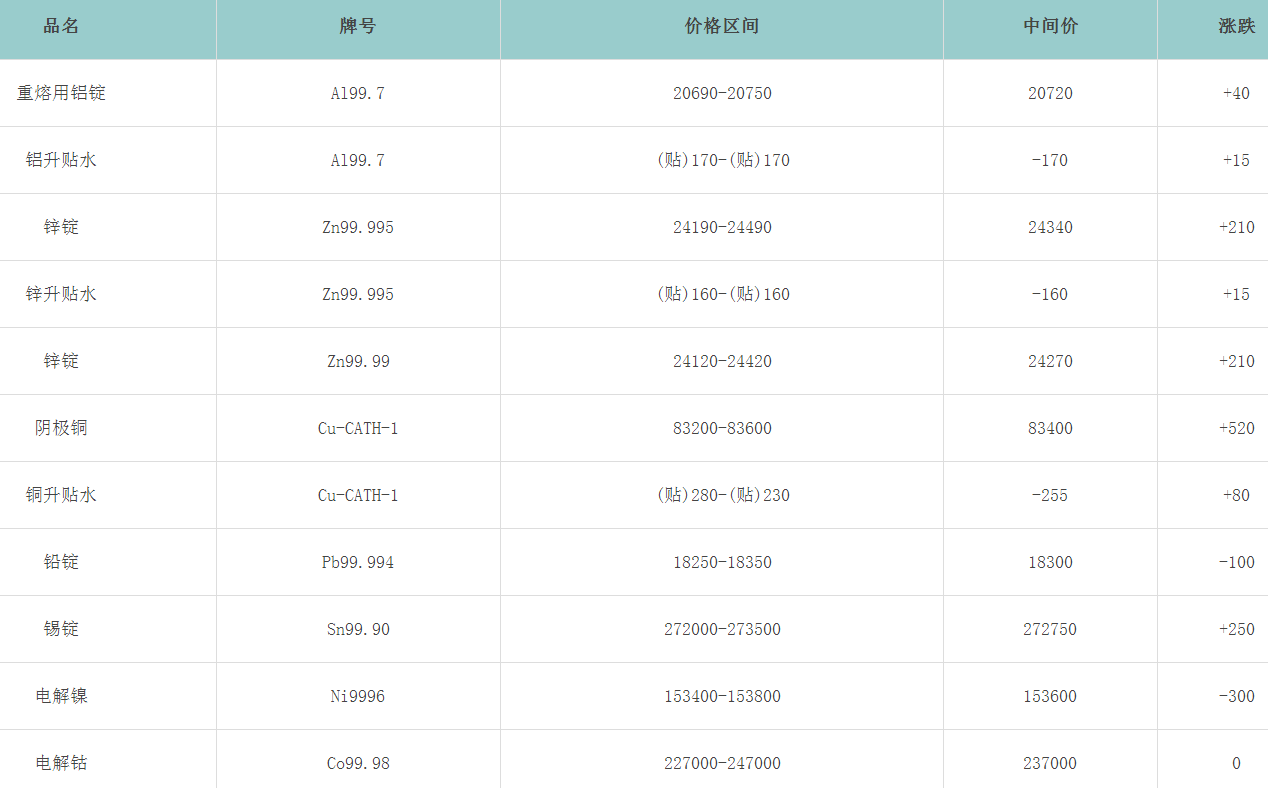The width and height of the screenshot is (1268, 788).
Task: Click the 铝升贴水 row name
Action: tap(61, 160)
